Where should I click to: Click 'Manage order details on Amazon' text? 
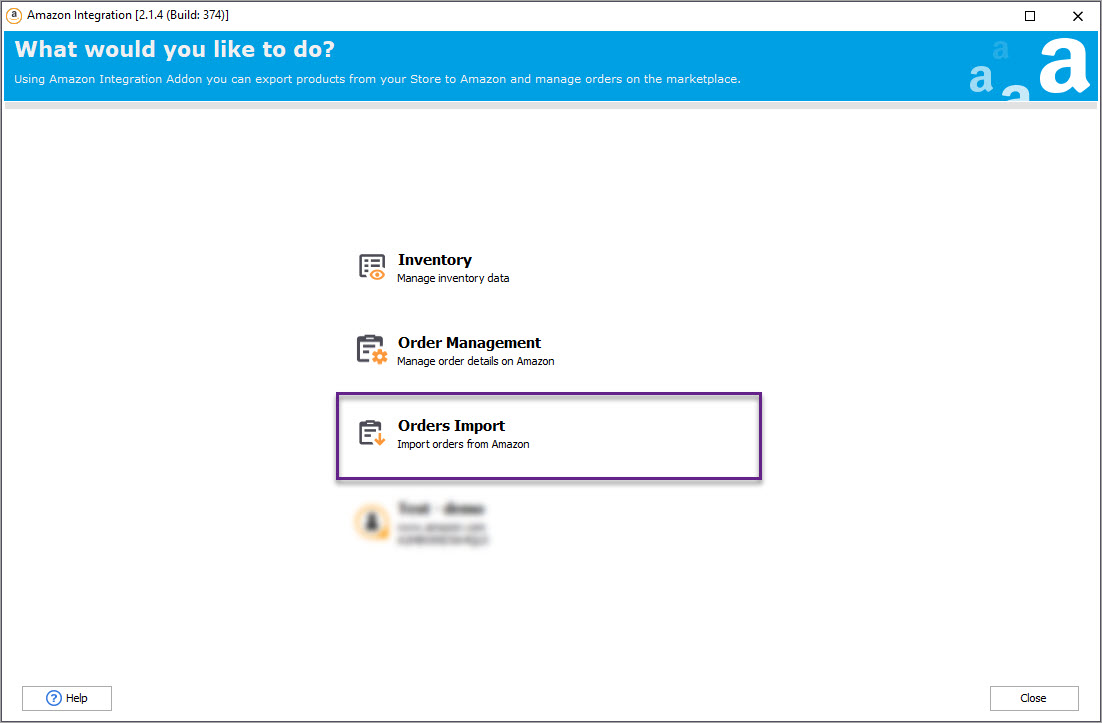pyautogui.click(x=475, y=361)
